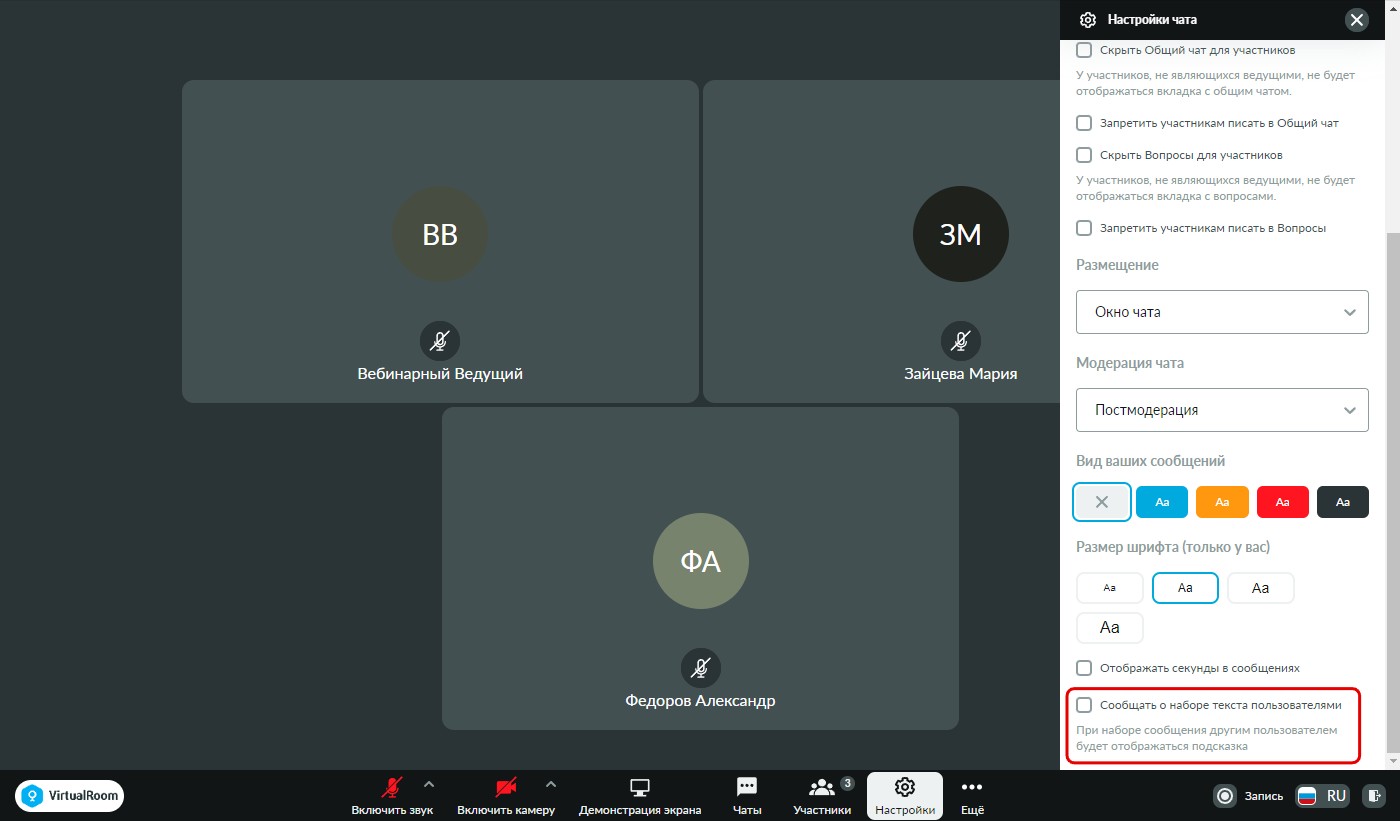Viewport: 1400px width, 821px height.
Task: Open the Участники participants list
Action: pyautogui.click(x=822, y=796)
